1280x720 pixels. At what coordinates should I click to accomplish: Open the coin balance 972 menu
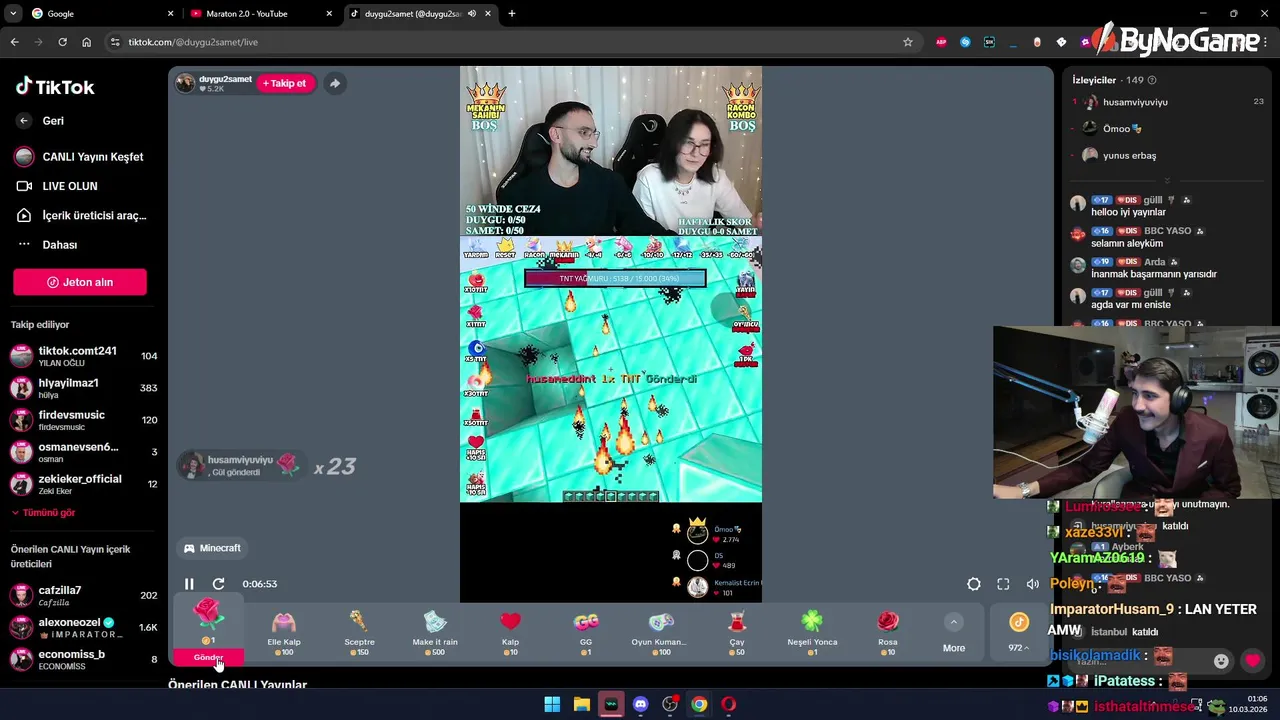pyautogui.click(x=1019, y=633)
